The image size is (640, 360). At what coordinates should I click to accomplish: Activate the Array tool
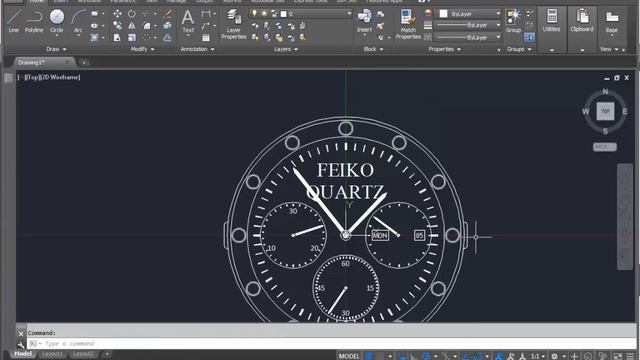pos(147,38)
